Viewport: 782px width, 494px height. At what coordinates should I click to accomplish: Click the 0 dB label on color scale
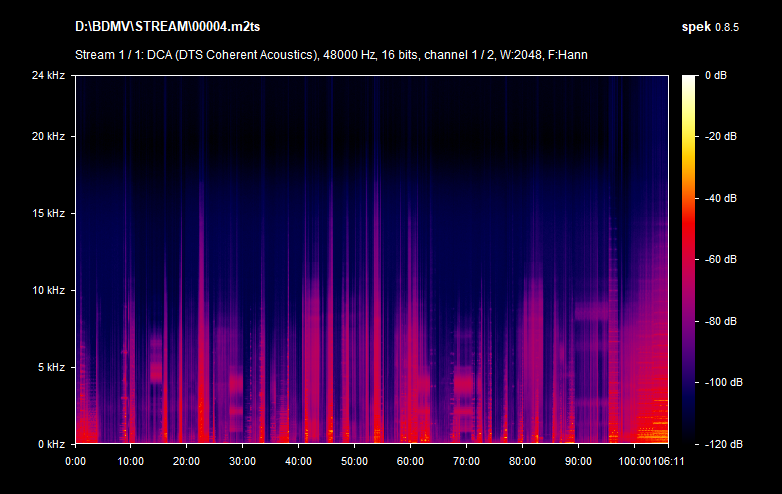coord(718,75)
